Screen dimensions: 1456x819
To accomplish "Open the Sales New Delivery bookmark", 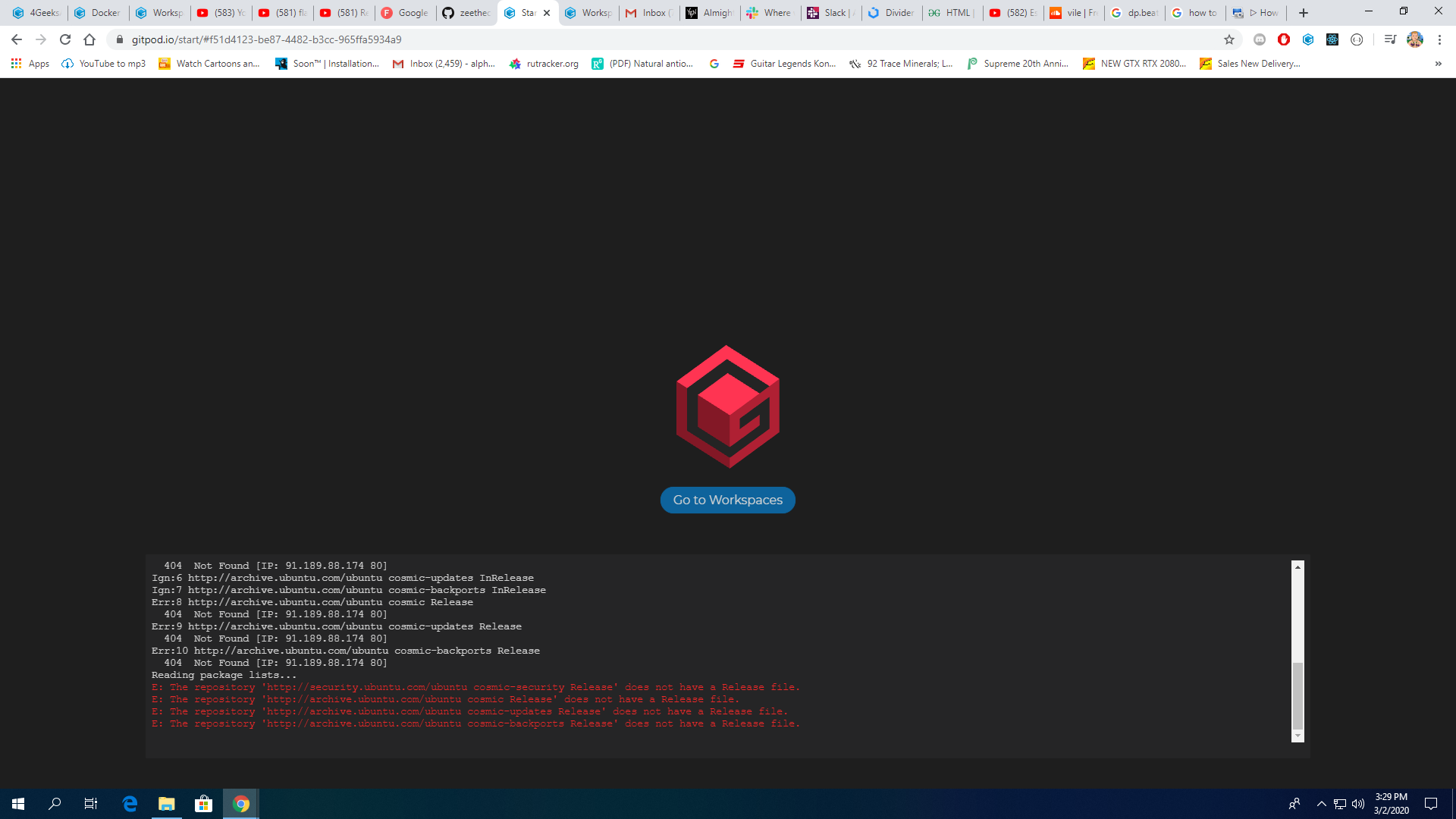I will point(1250,64).
